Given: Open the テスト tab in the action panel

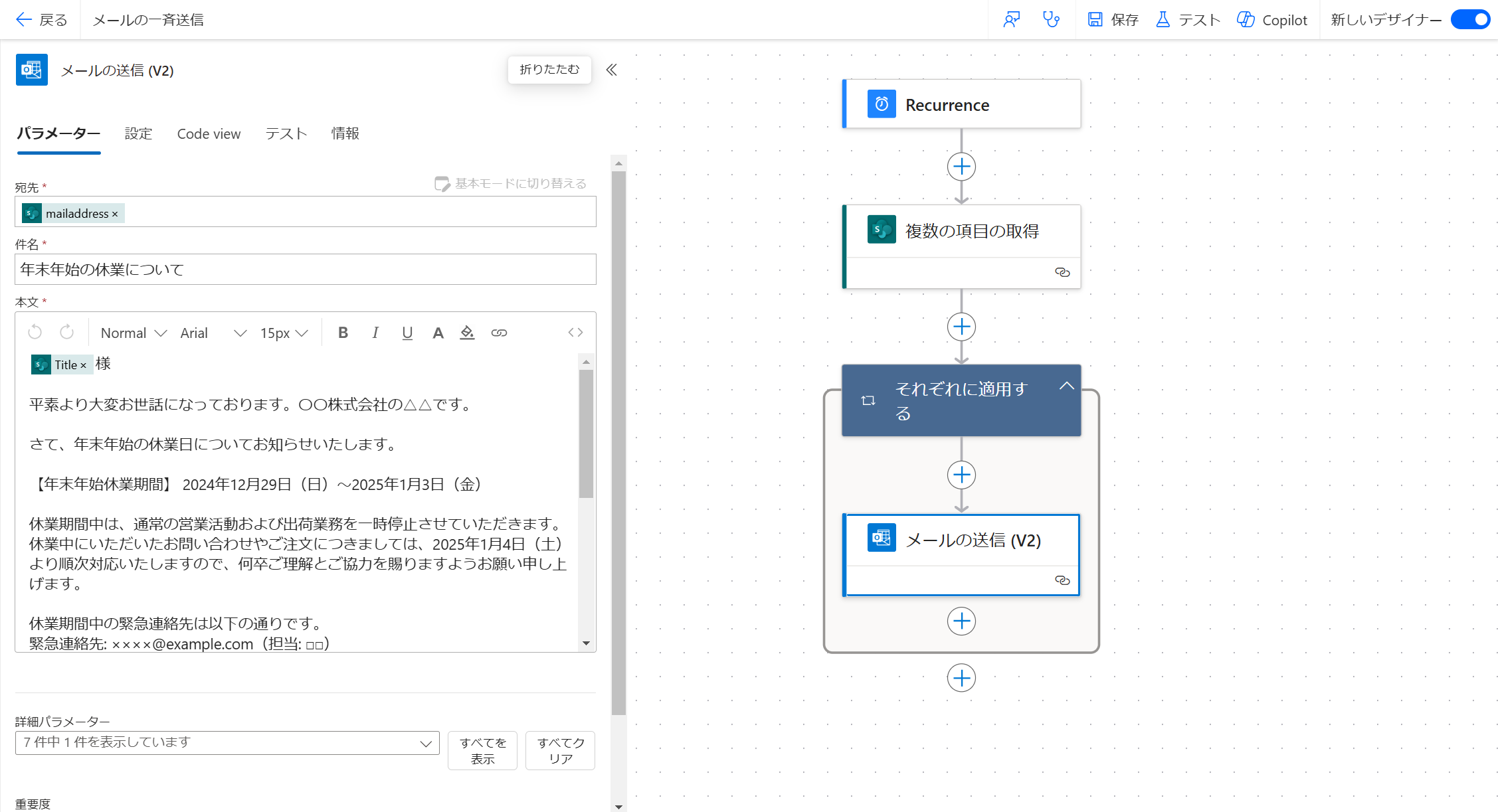Looking at the screenshot, I should tap(286, 133).
